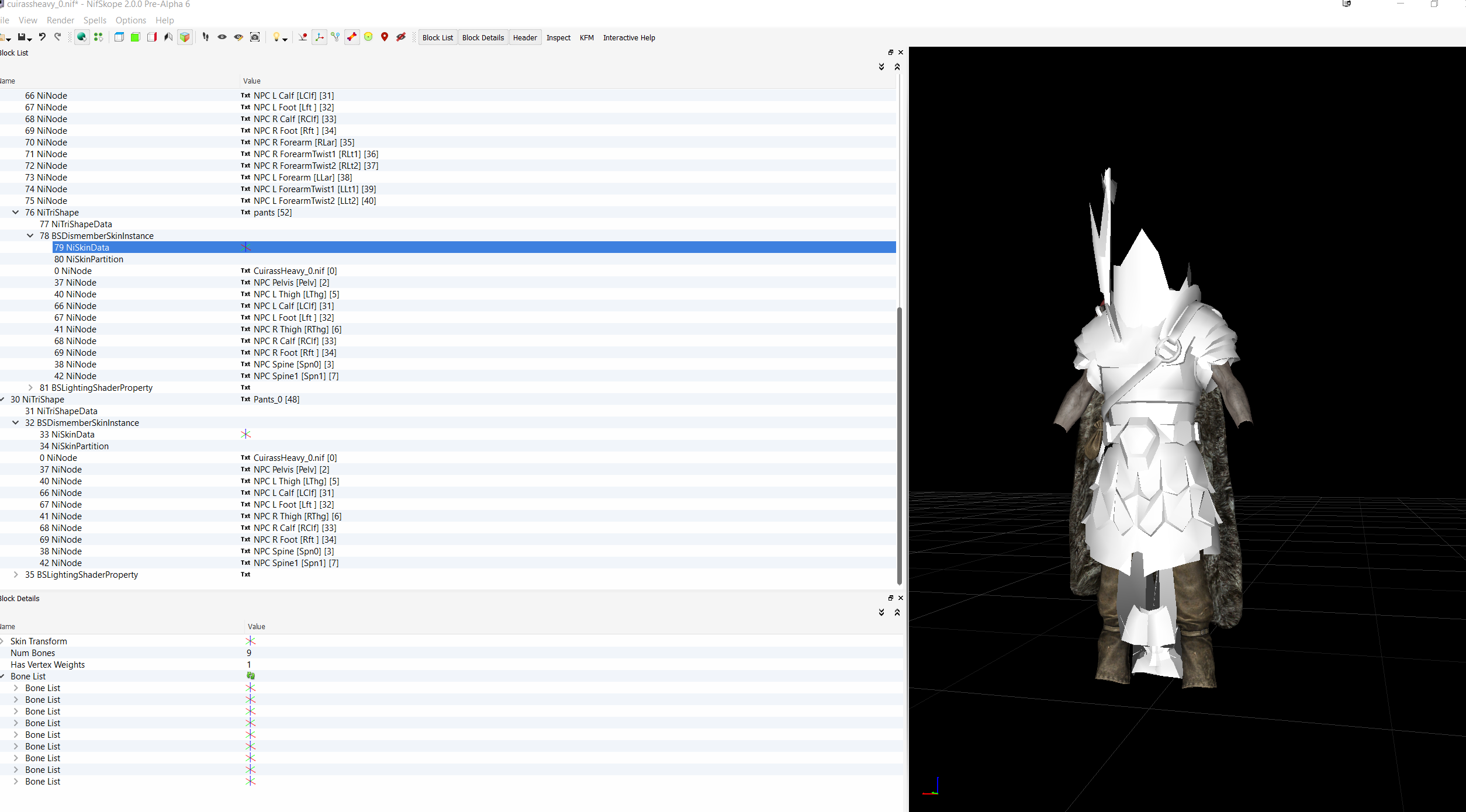
Task: Redo the last undone action
Action: [58, 37]
